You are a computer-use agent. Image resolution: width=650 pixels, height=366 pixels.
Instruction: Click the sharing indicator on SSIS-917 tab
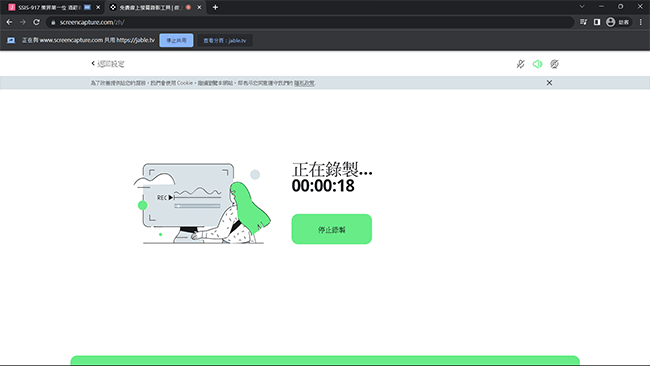click(87, 7)
